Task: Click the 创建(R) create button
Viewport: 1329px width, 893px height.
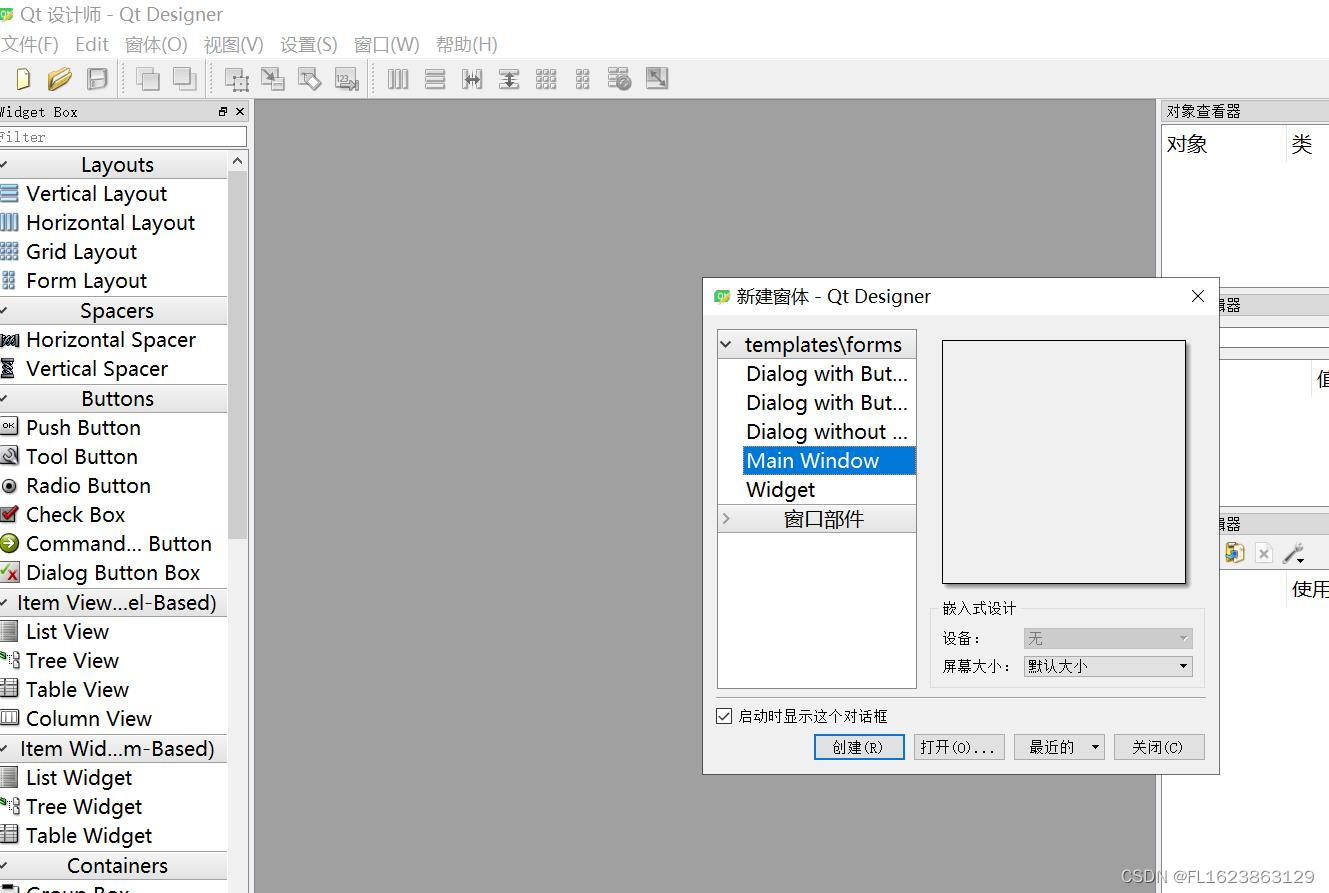Action: pyautogui.click(x=859, y=747)
